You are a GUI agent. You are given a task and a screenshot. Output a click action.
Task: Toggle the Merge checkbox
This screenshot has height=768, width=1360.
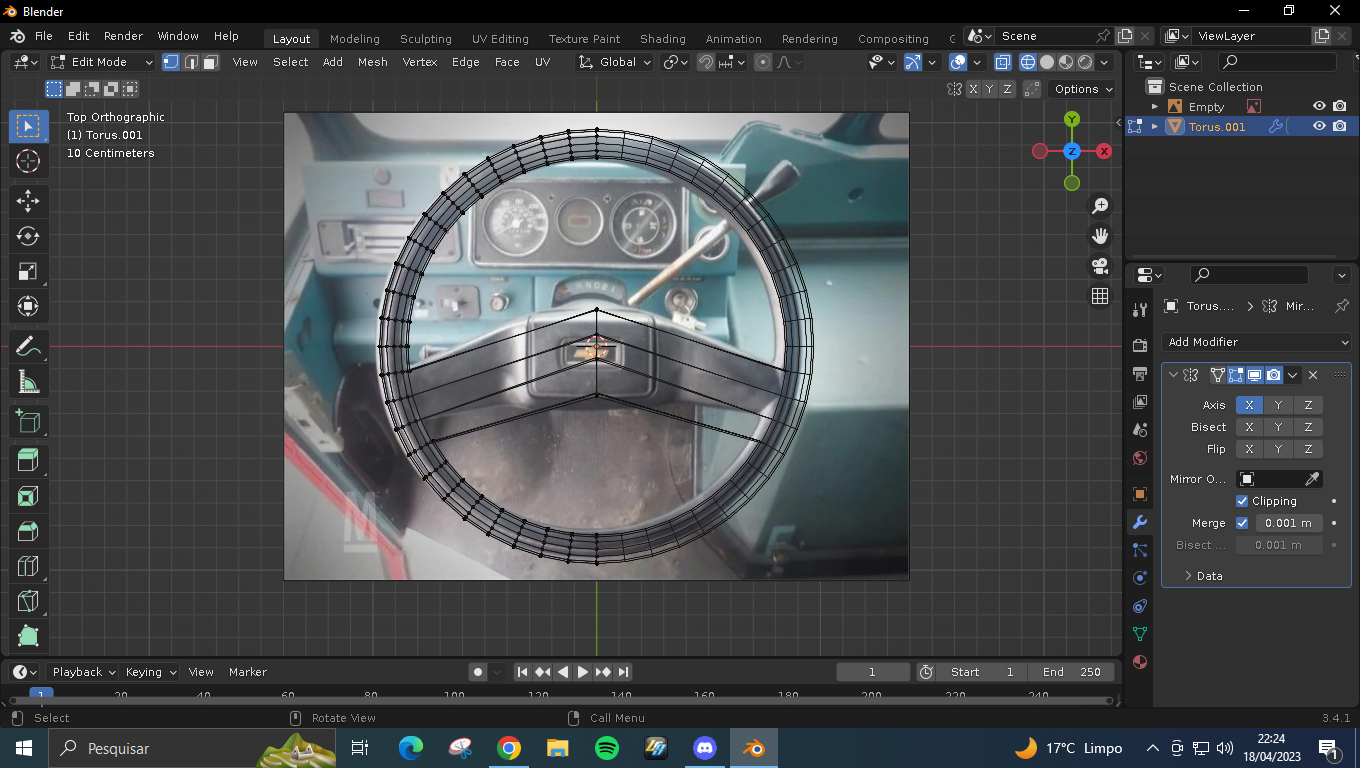coord(1242,523)
